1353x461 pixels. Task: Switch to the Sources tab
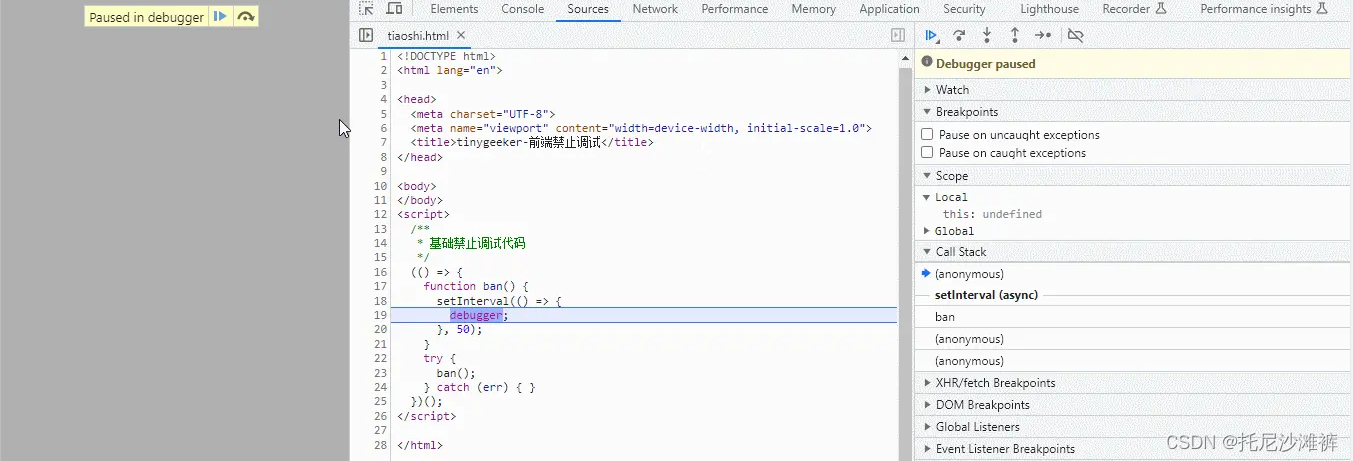point(588,9)
